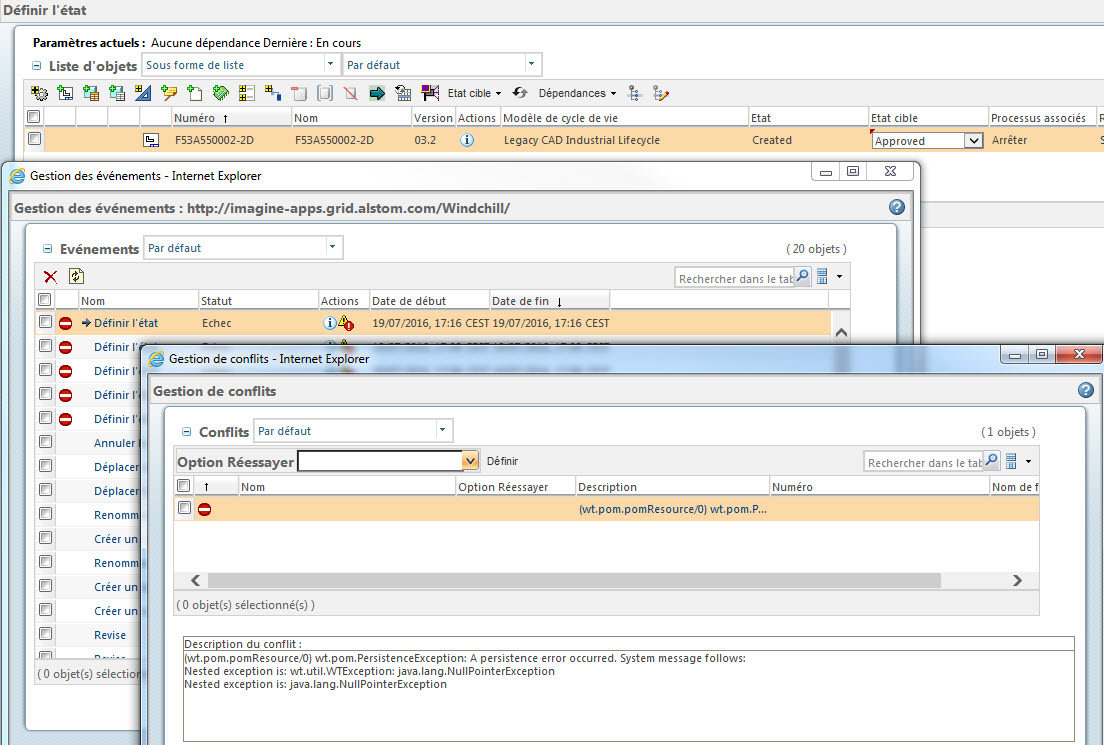Collapse the Evénements section

click(48, 249)
